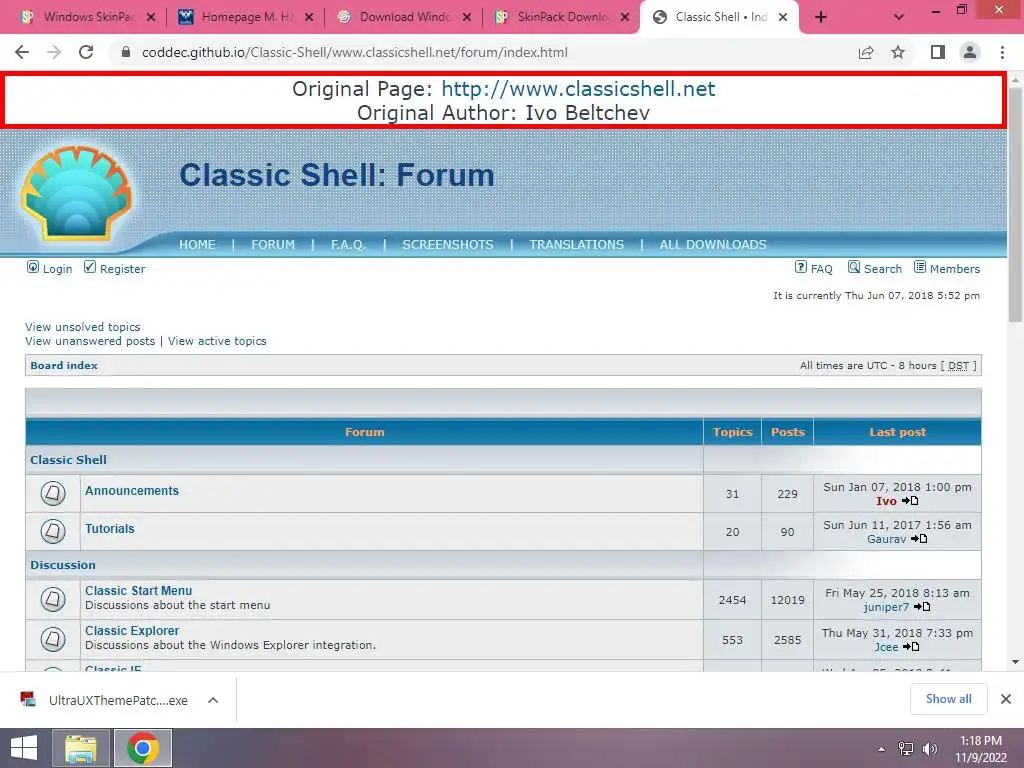This screenshot has height=768, width=1024.
Task: Click the Register checkmark icon
Action: [89, 266]
